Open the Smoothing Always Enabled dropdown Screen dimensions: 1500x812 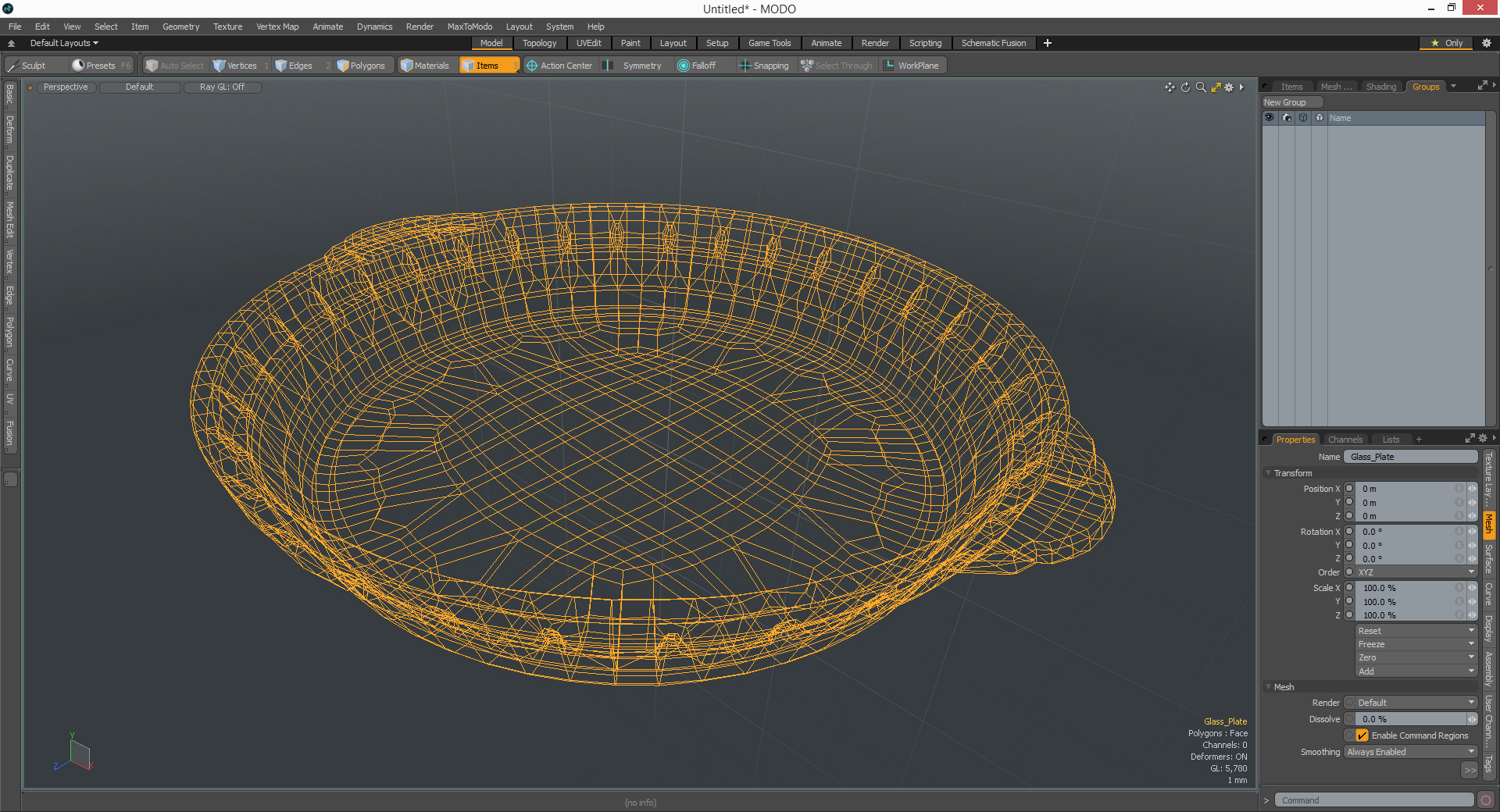[1410, 752]
